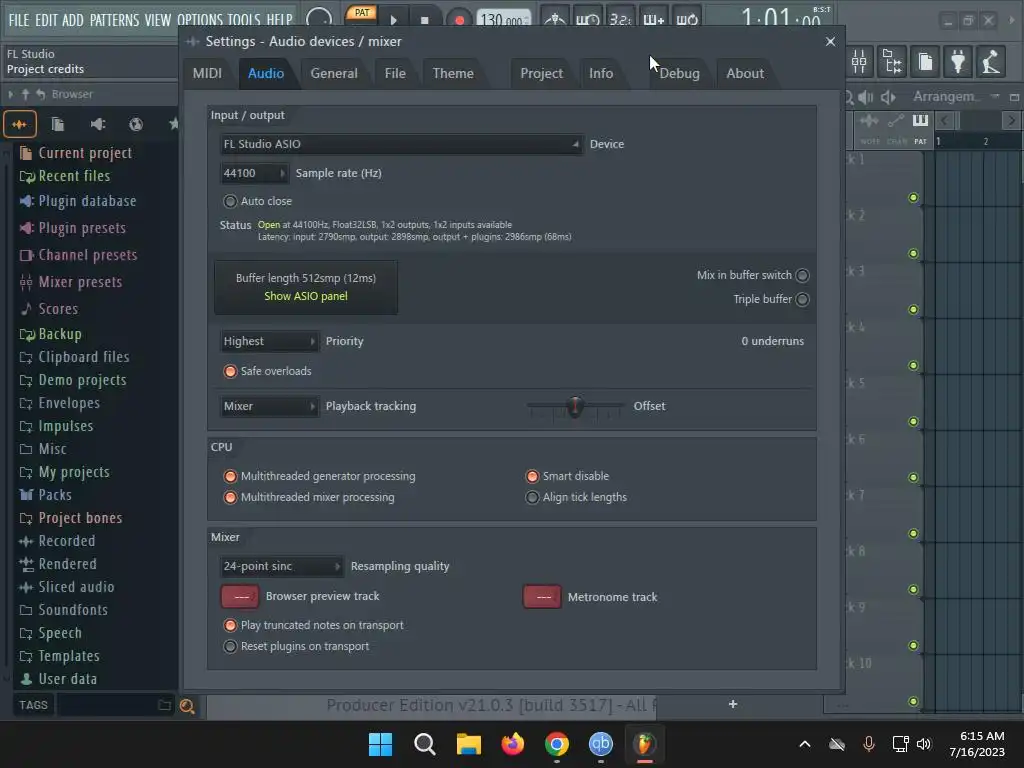Select the browser globe filter icon
Screen dimensions: 1024x768
pos(136,124)
